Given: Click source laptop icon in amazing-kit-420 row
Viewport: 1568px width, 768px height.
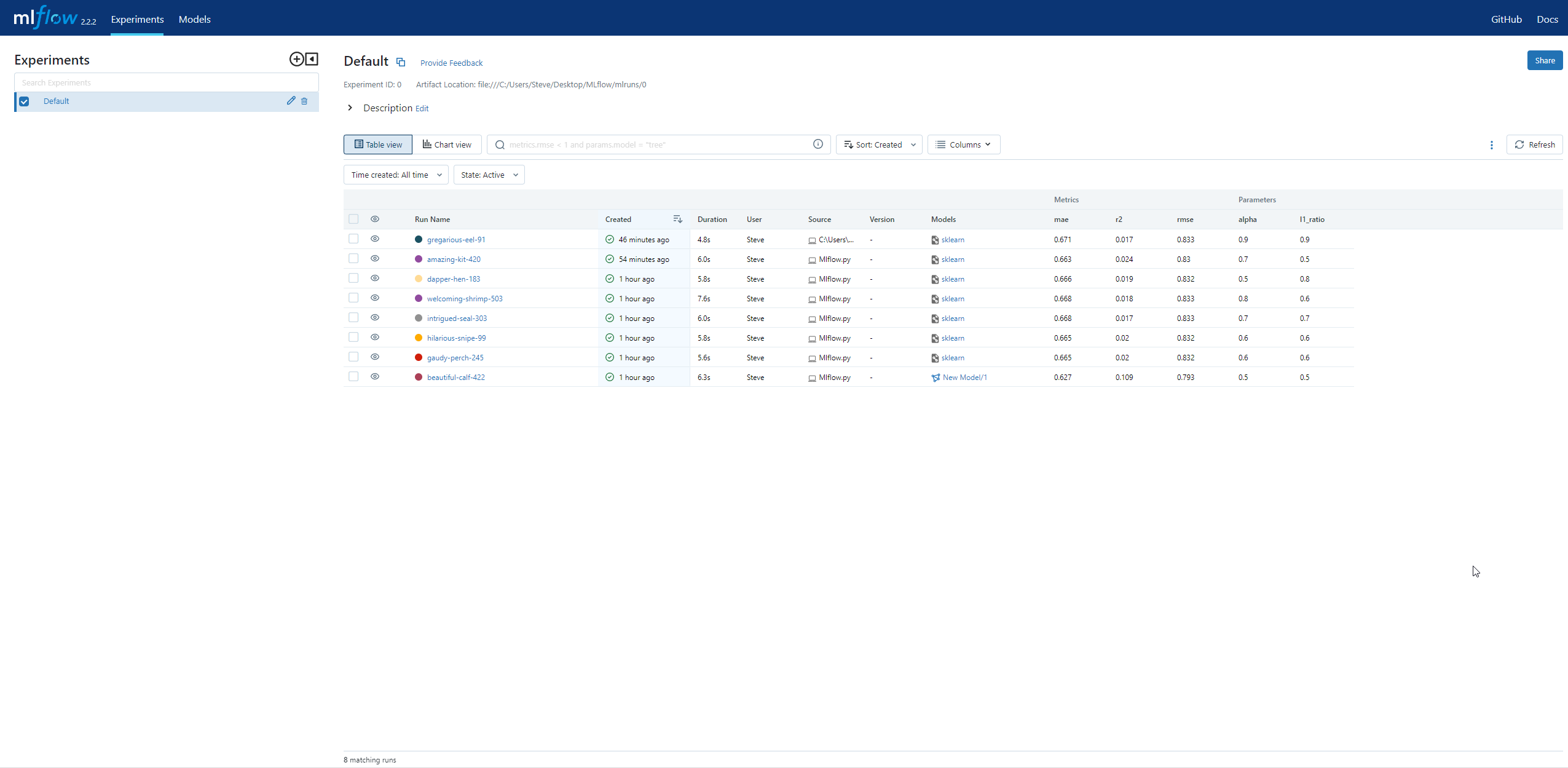Looking at the screenshot, I should 812,260.
